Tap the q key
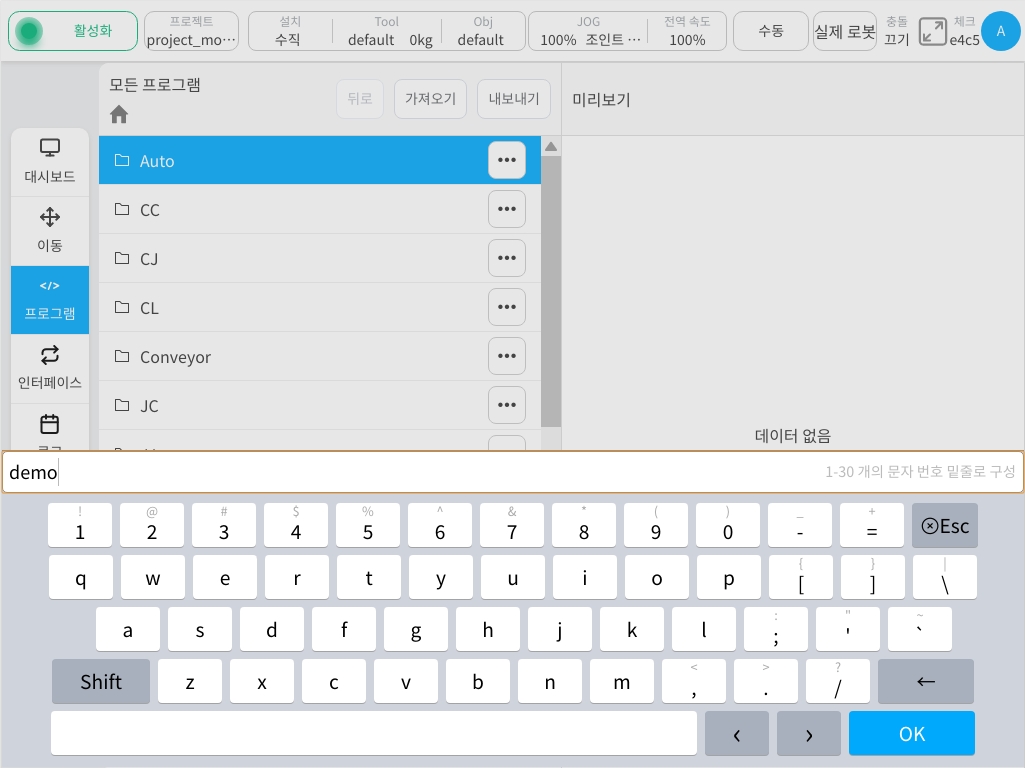 (x=80, y=578)
